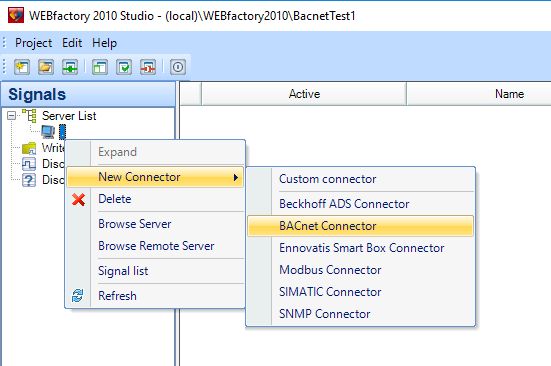This screenshot has height=366, width=551.
Task: Click the Signals panel header
Action: coord(88,94)
